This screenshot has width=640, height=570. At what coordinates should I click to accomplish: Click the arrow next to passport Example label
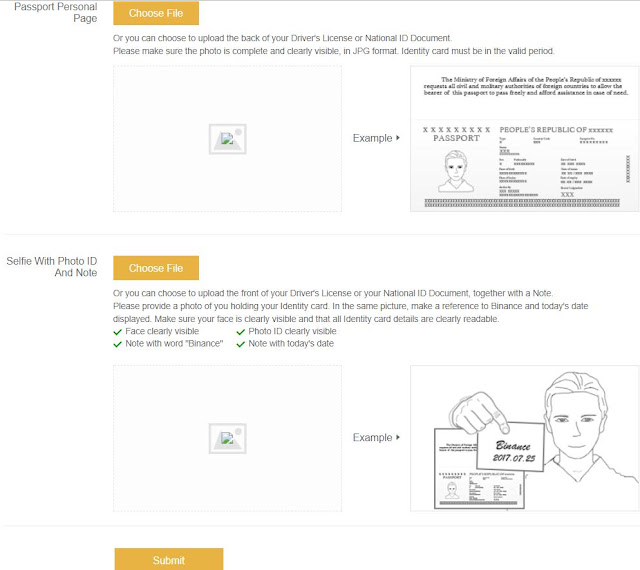pyautogui.click(x=398, y=138)
